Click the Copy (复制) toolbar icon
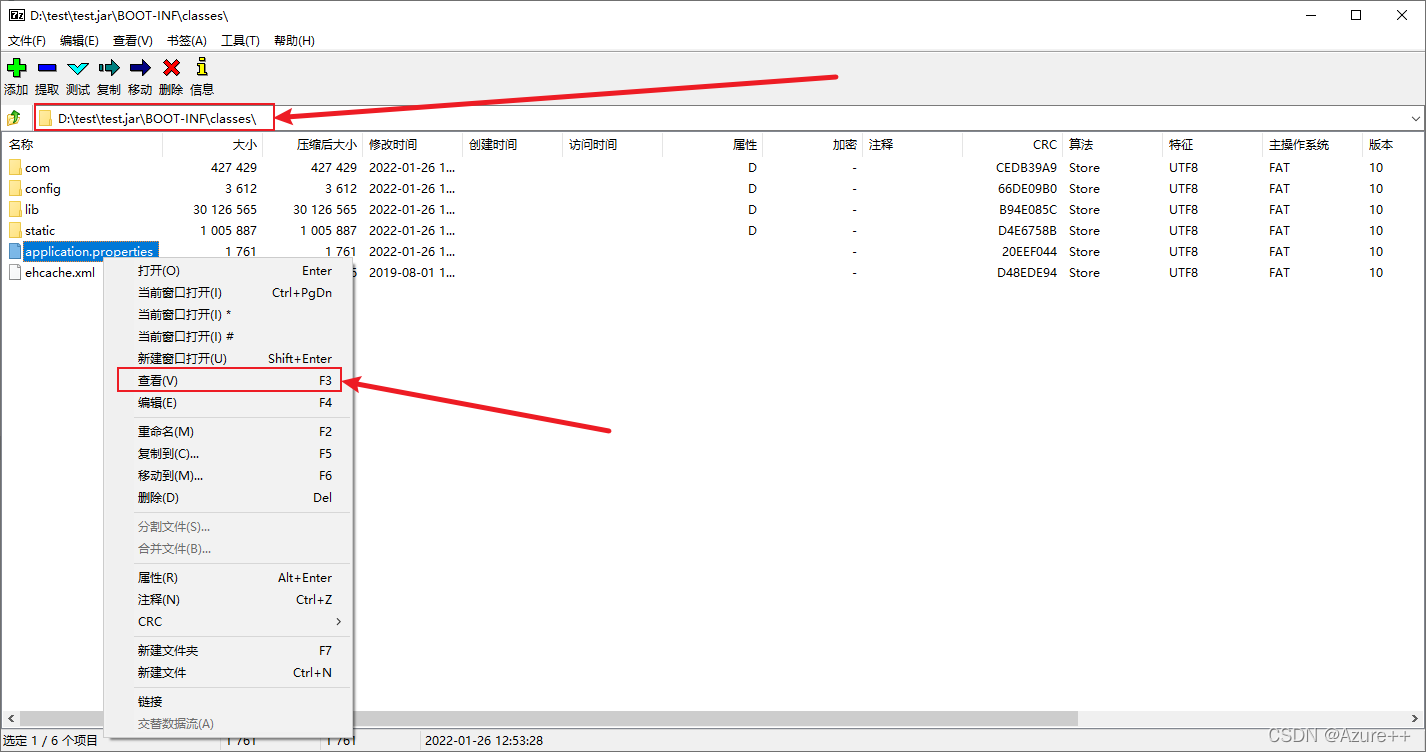 tap(109, 68)
